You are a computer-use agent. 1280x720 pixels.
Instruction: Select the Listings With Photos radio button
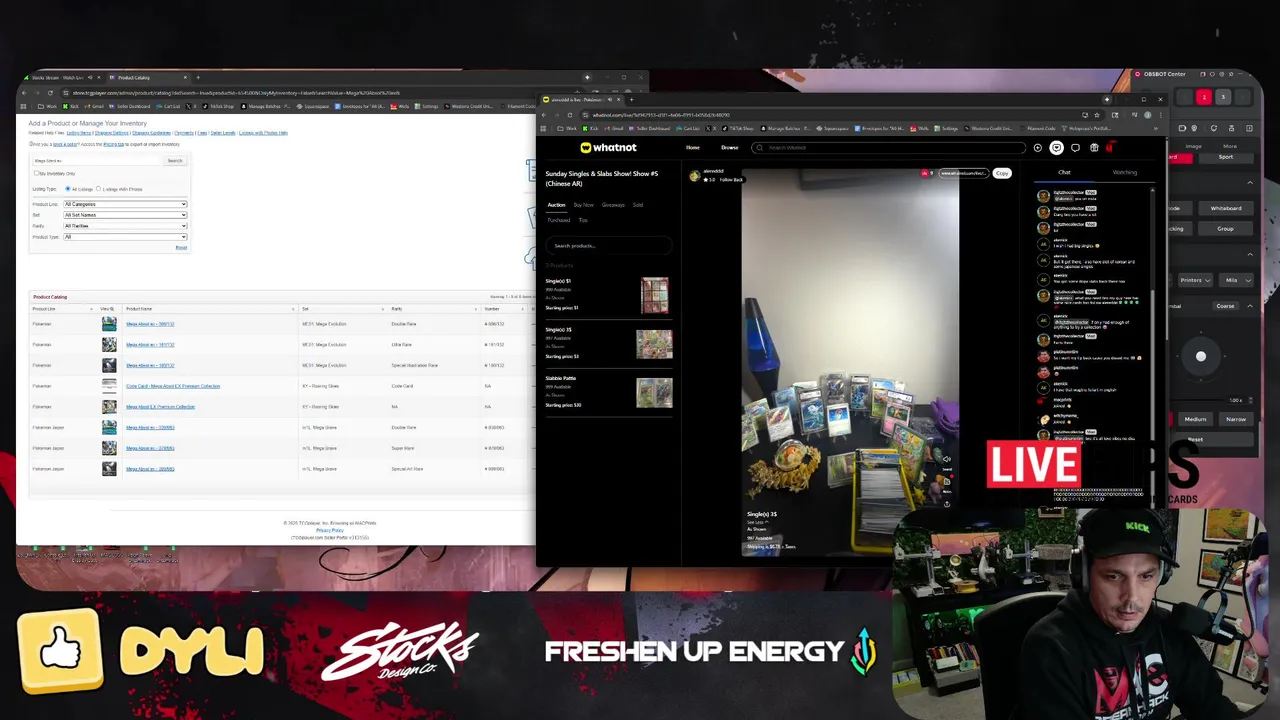click(98, 189)
